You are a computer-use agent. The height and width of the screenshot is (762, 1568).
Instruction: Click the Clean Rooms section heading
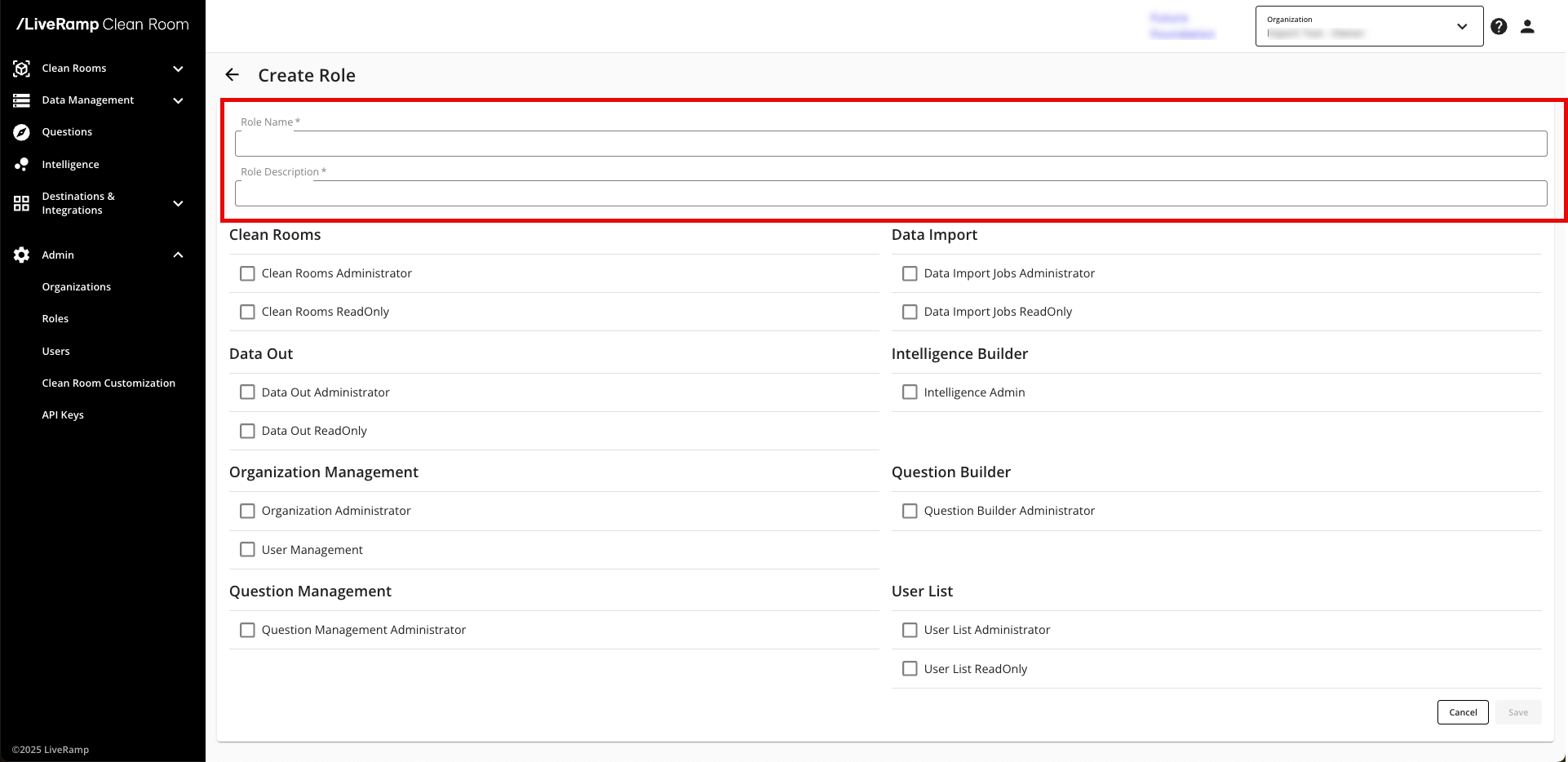click(x=275, y=235)
